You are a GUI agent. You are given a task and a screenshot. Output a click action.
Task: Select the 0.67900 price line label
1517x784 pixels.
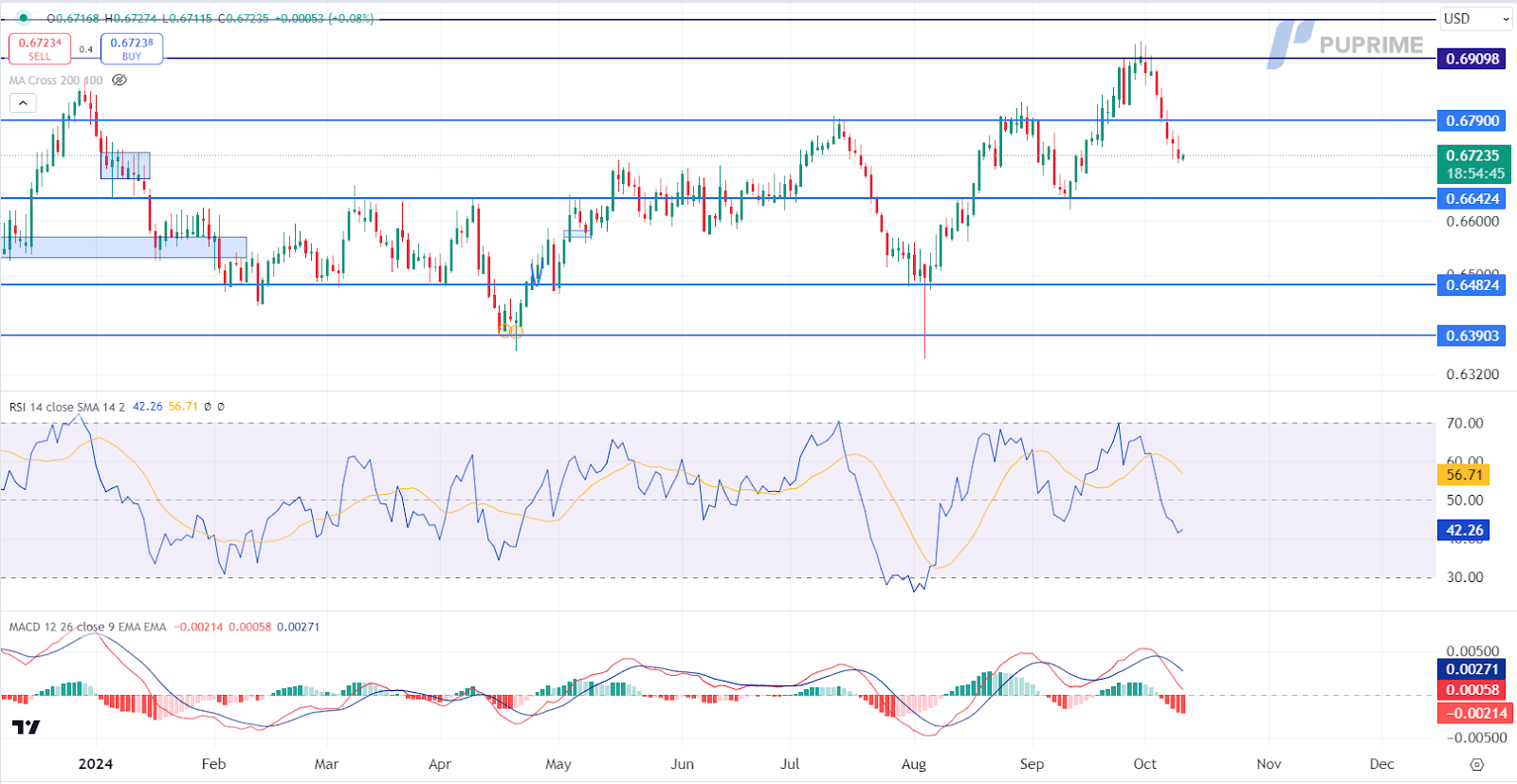click(x=1471, y=120)
